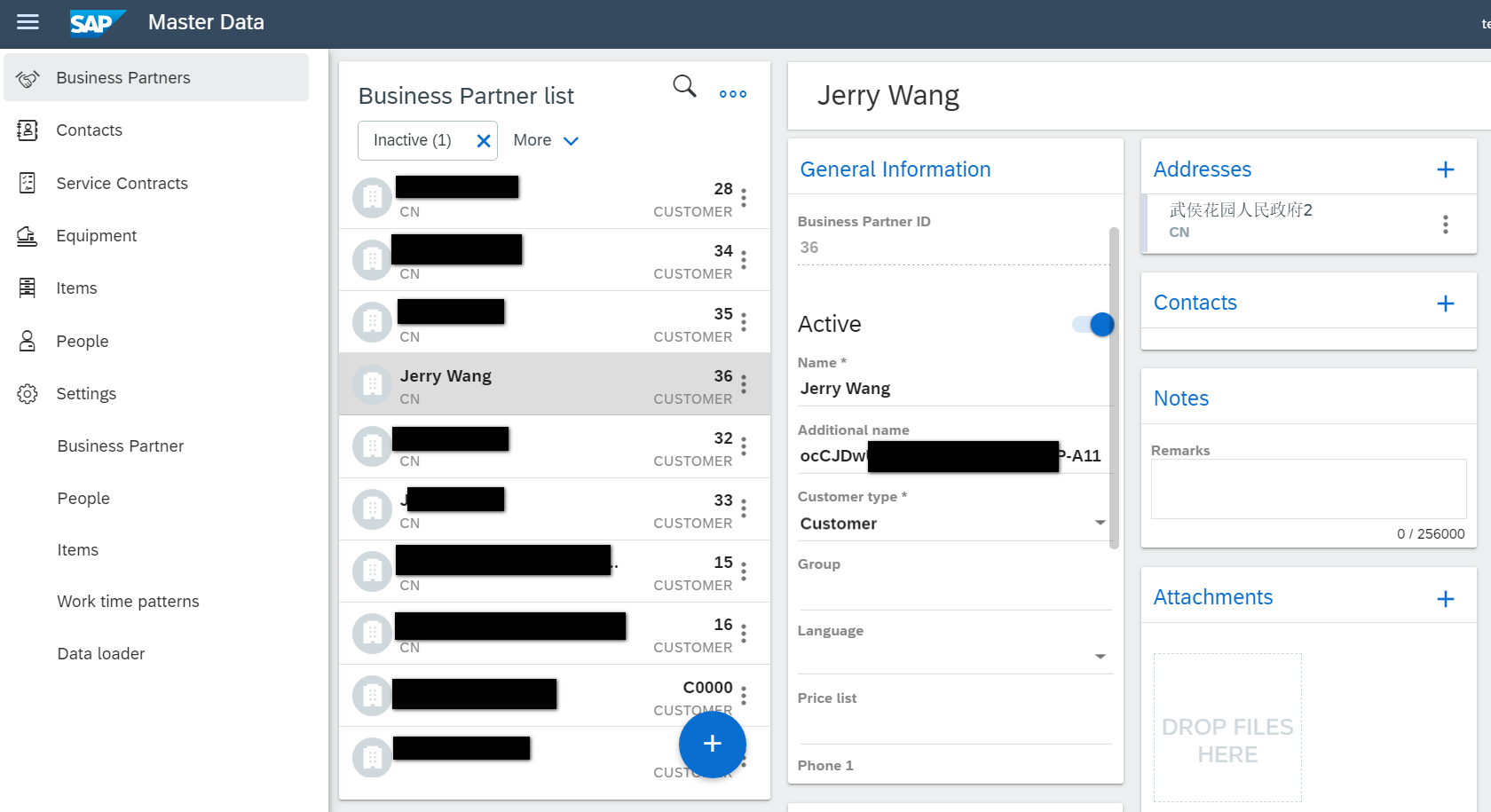Open kebab menu for Jerry Wang row
Image resolution: width=1491 pixels, height=812 pixels.
(x=744, y=384)
